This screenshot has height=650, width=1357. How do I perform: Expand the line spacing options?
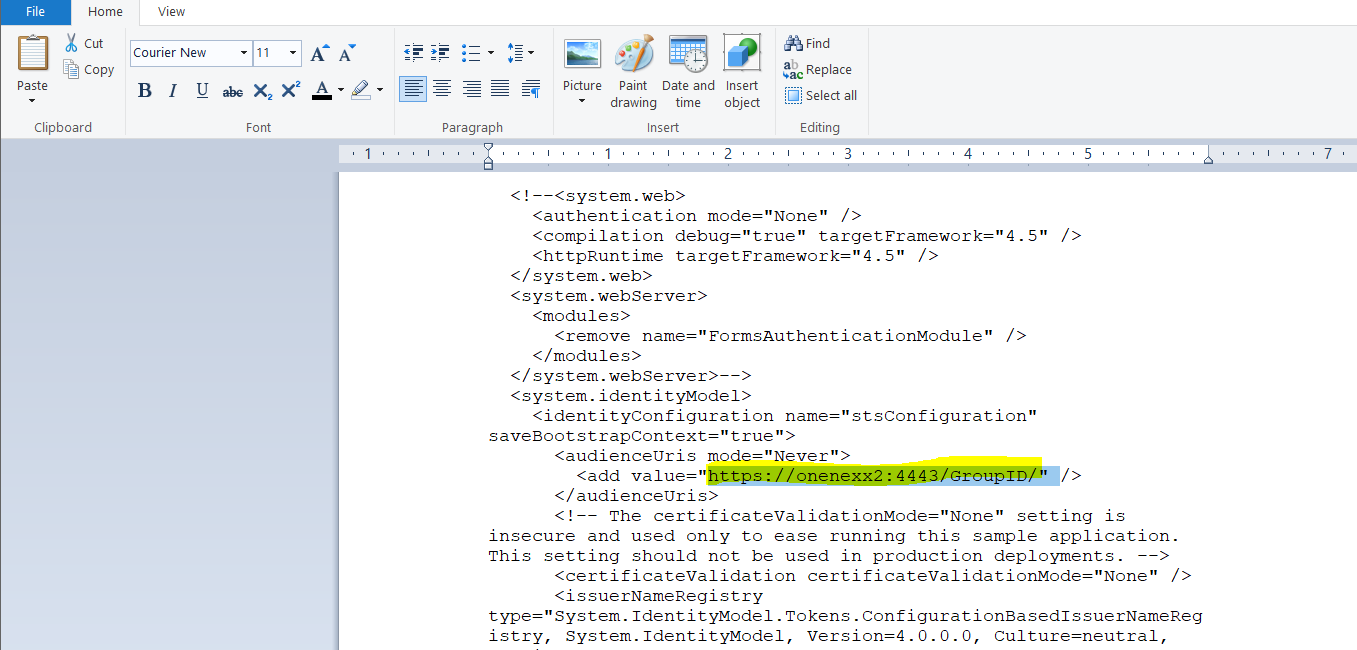point(532,52)
